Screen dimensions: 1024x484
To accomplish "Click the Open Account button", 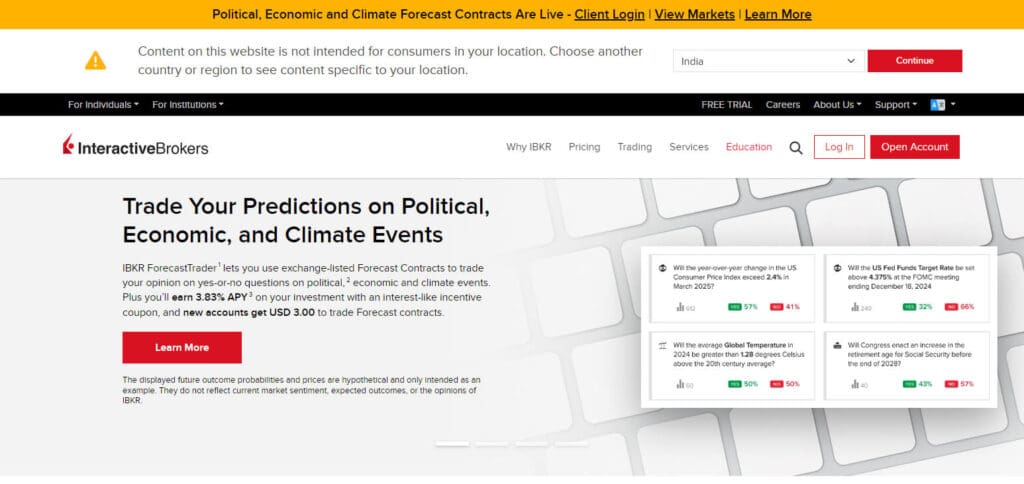I will (914, 147).
